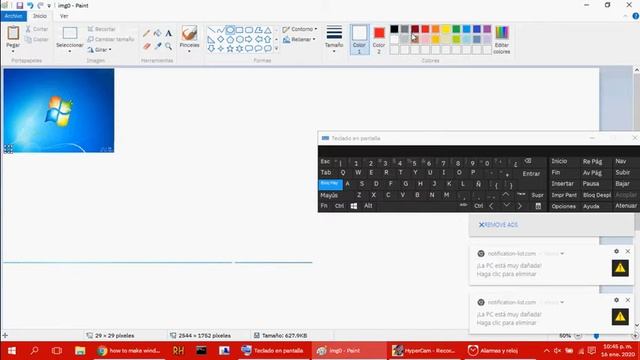This screenshot has width=640, height=360.
Task: Click Opciones key on on-screen keyboard
Action: [563, 207]
